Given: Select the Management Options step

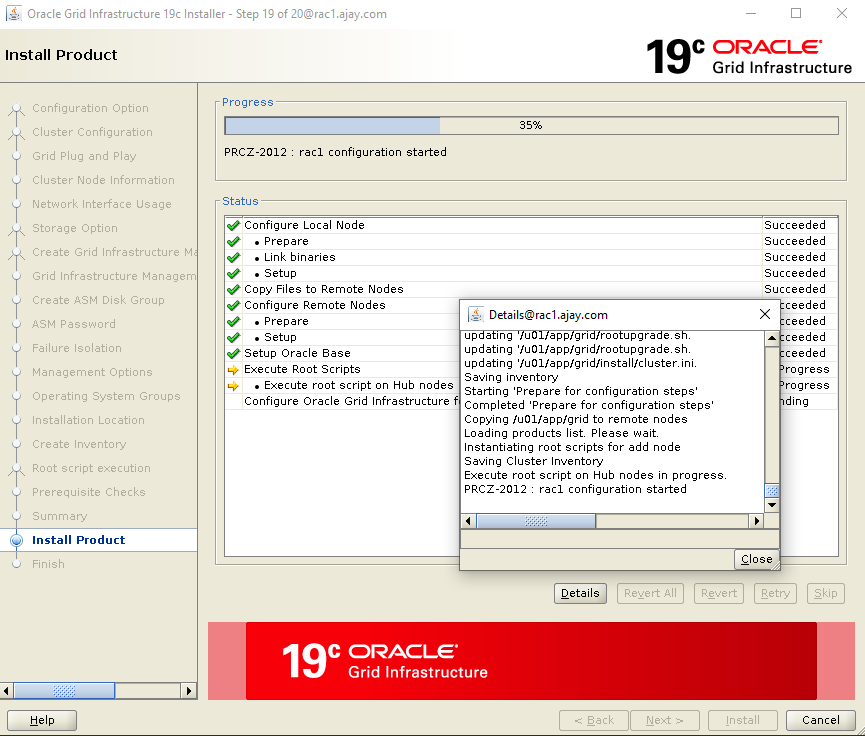Looking at the screenshot, I should click(x=92, y=372).
